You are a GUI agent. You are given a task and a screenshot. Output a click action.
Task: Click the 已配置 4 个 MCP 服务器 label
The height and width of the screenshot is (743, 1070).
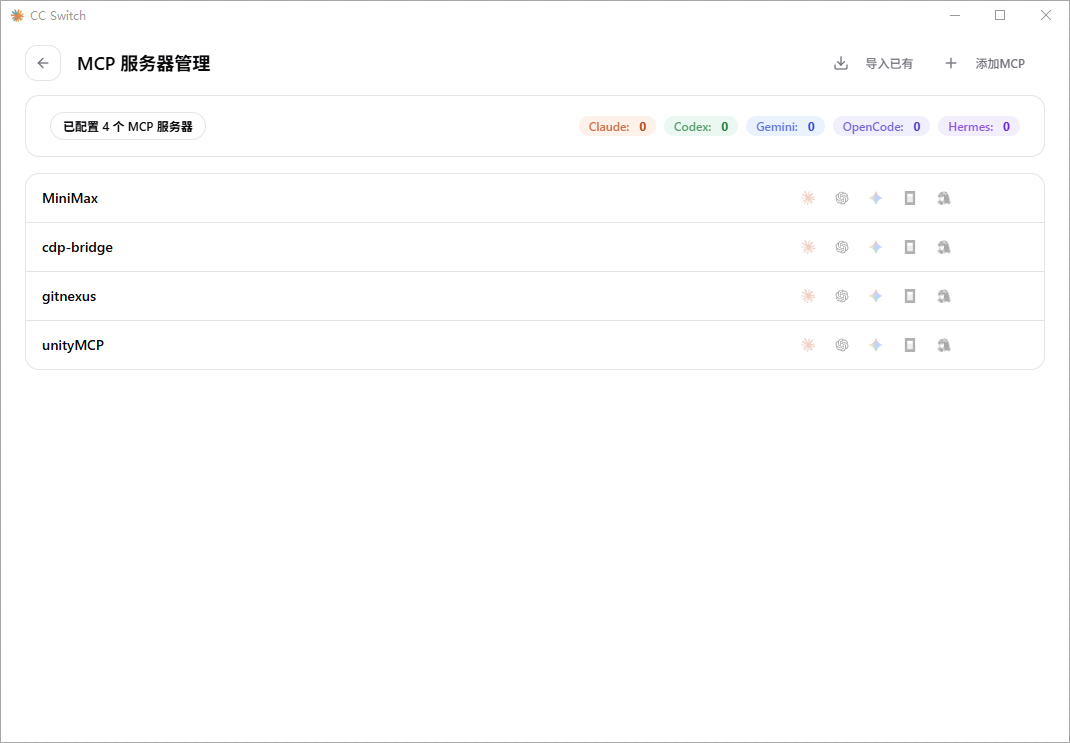[128, 126]
